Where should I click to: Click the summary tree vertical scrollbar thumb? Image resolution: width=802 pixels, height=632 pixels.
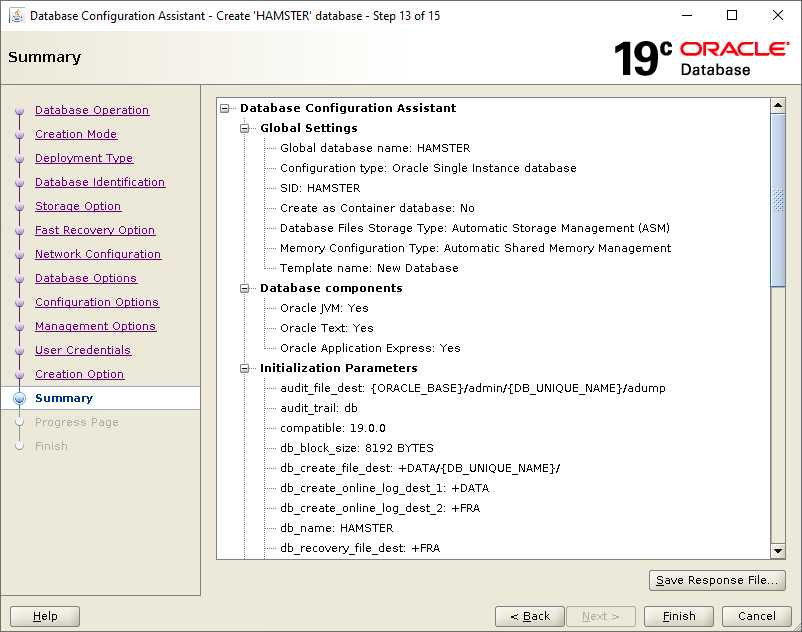click(x=778, y=200)
